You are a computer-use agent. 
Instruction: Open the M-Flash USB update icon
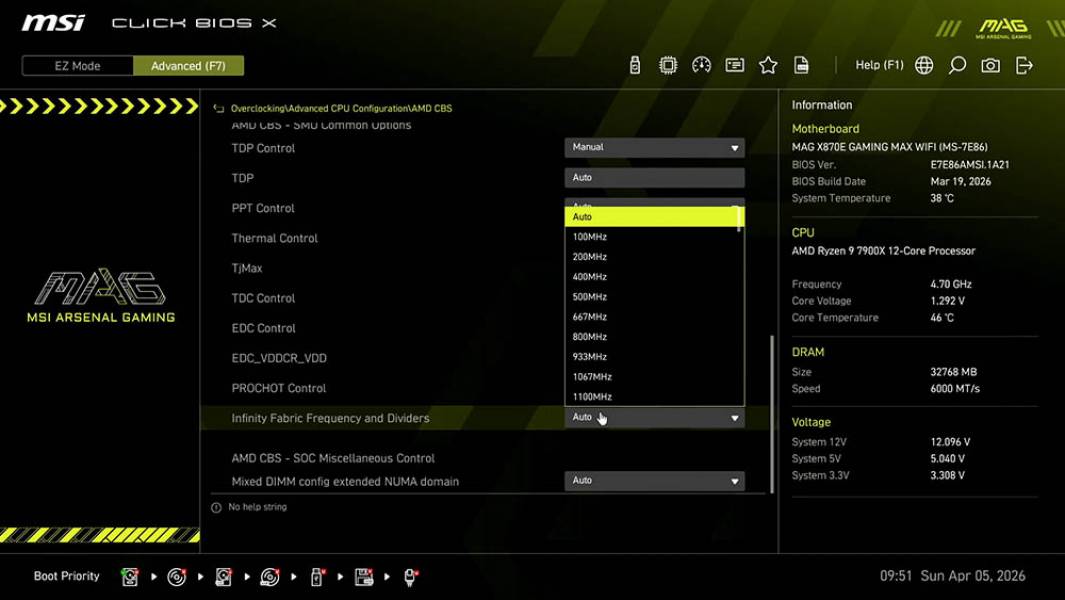[x=633, y=64]
